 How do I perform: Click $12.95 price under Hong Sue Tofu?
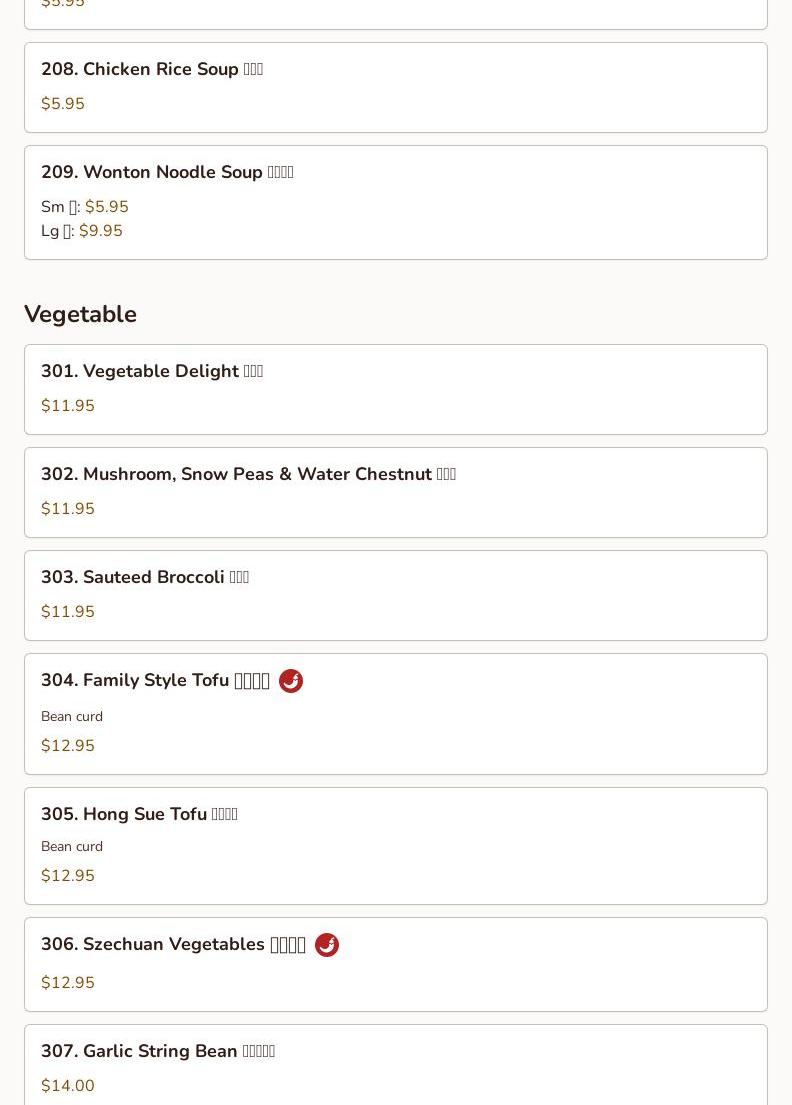pyautogui.click(x=68, y=876)
